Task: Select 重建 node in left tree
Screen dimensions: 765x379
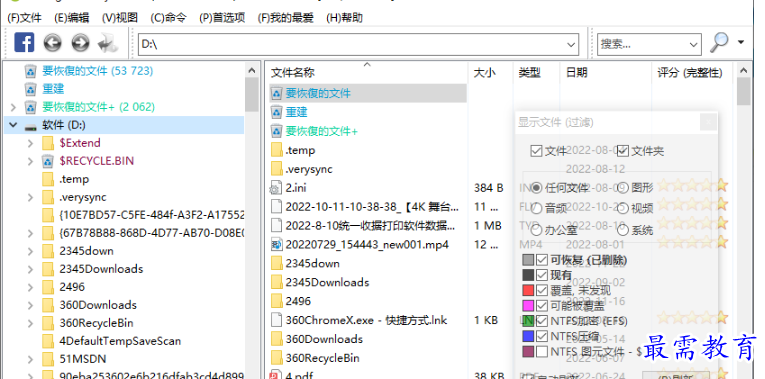Action: click(53, 89)
